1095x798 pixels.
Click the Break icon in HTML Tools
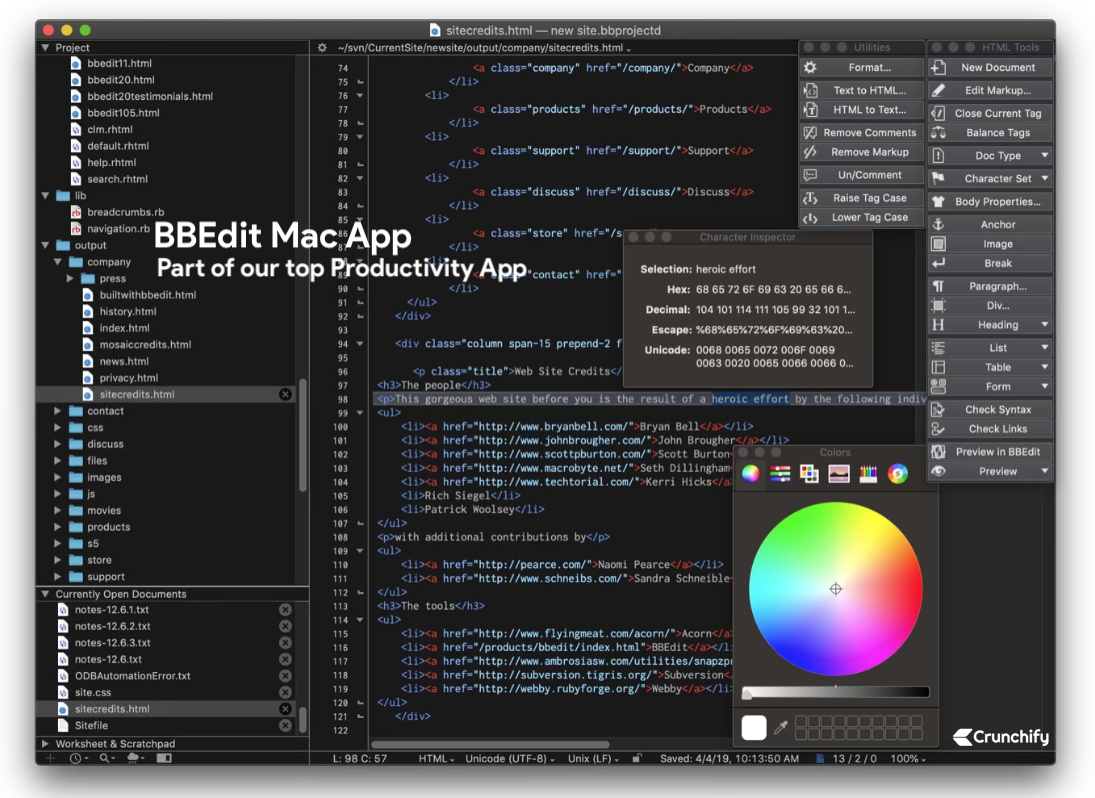pyautogui.click(x=939, y=263)
